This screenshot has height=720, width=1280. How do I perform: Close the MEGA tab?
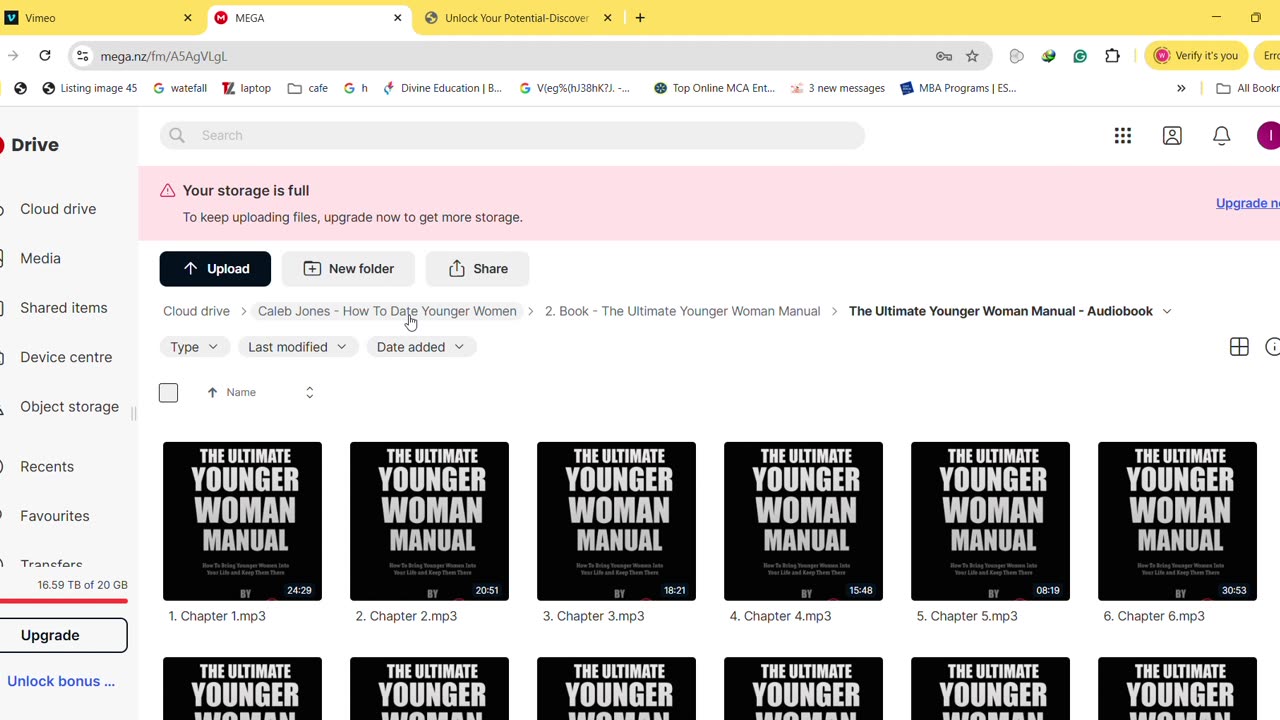point(398,18)
